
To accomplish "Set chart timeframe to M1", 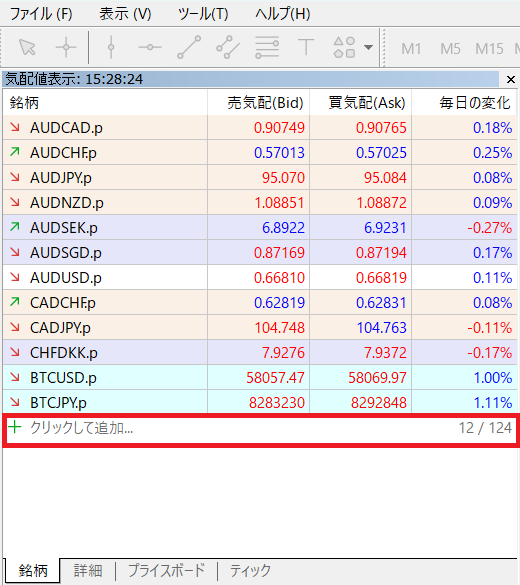I will (x=411, y=49).
